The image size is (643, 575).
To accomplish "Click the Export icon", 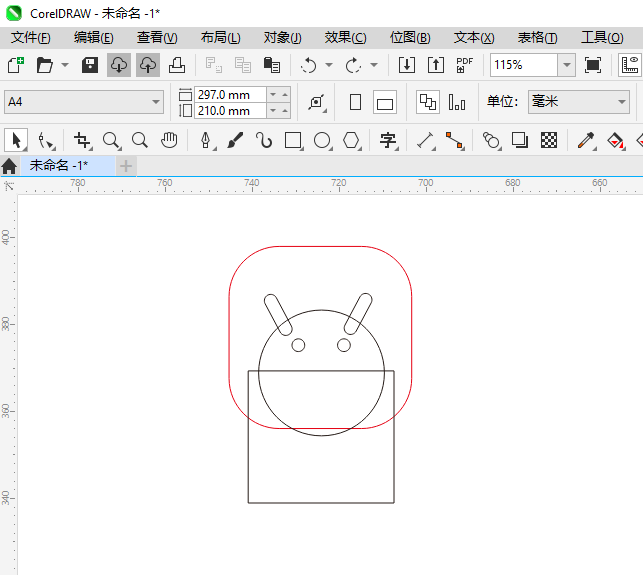I will pos(436,65).
